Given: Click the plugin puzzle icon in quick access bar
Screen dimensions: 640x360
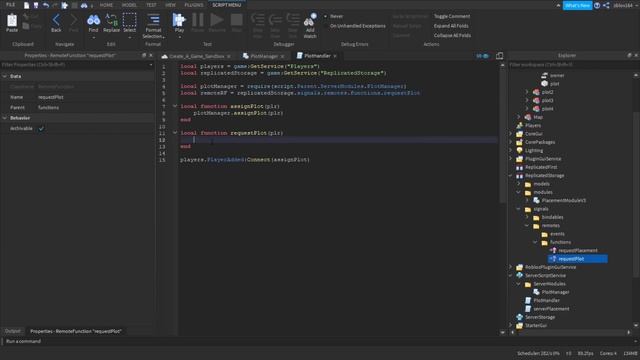Looking at the screenshot, I should coord(64,5).
